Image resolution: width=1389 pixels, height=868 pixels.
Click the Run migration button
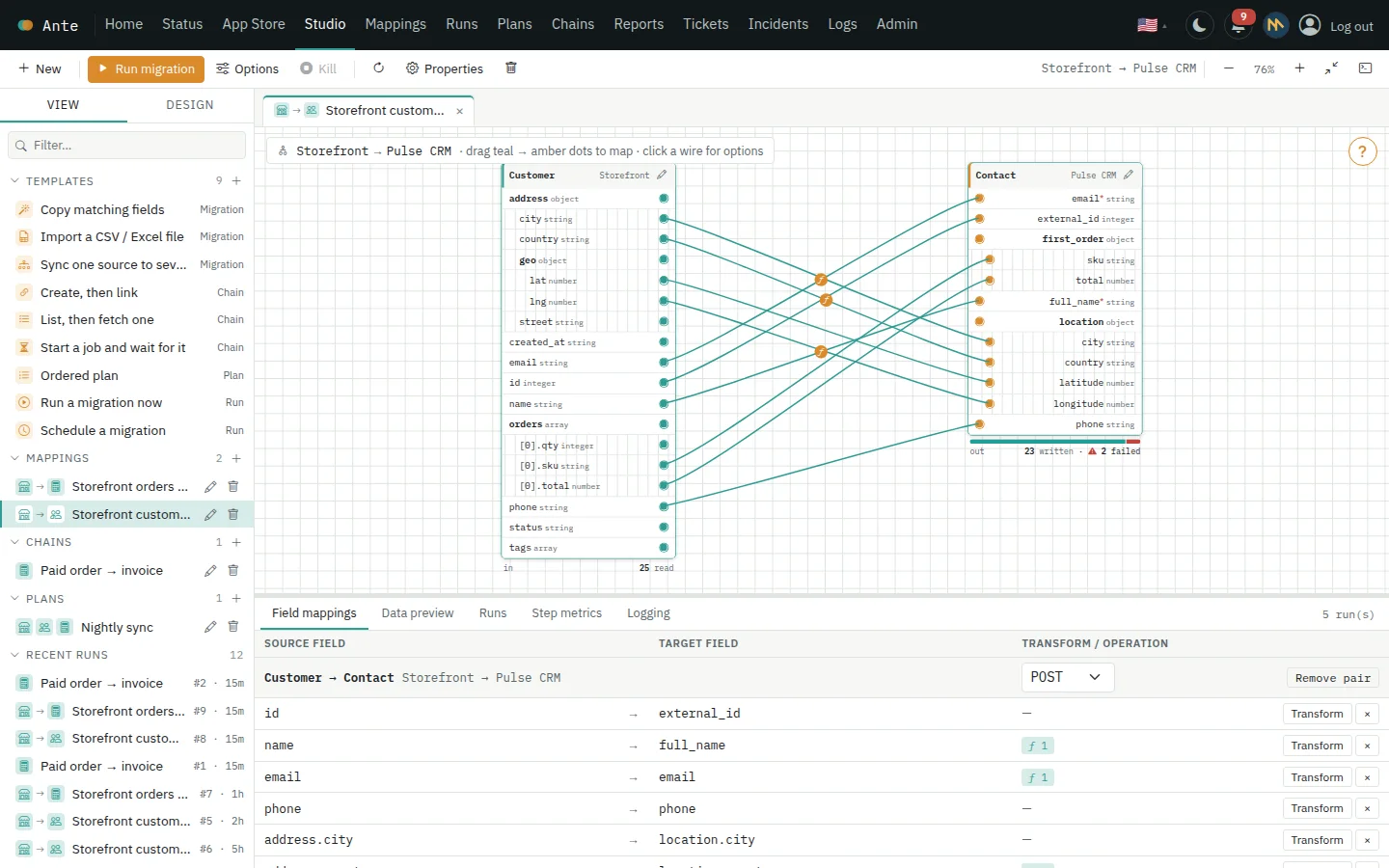[x=146, y=68]
